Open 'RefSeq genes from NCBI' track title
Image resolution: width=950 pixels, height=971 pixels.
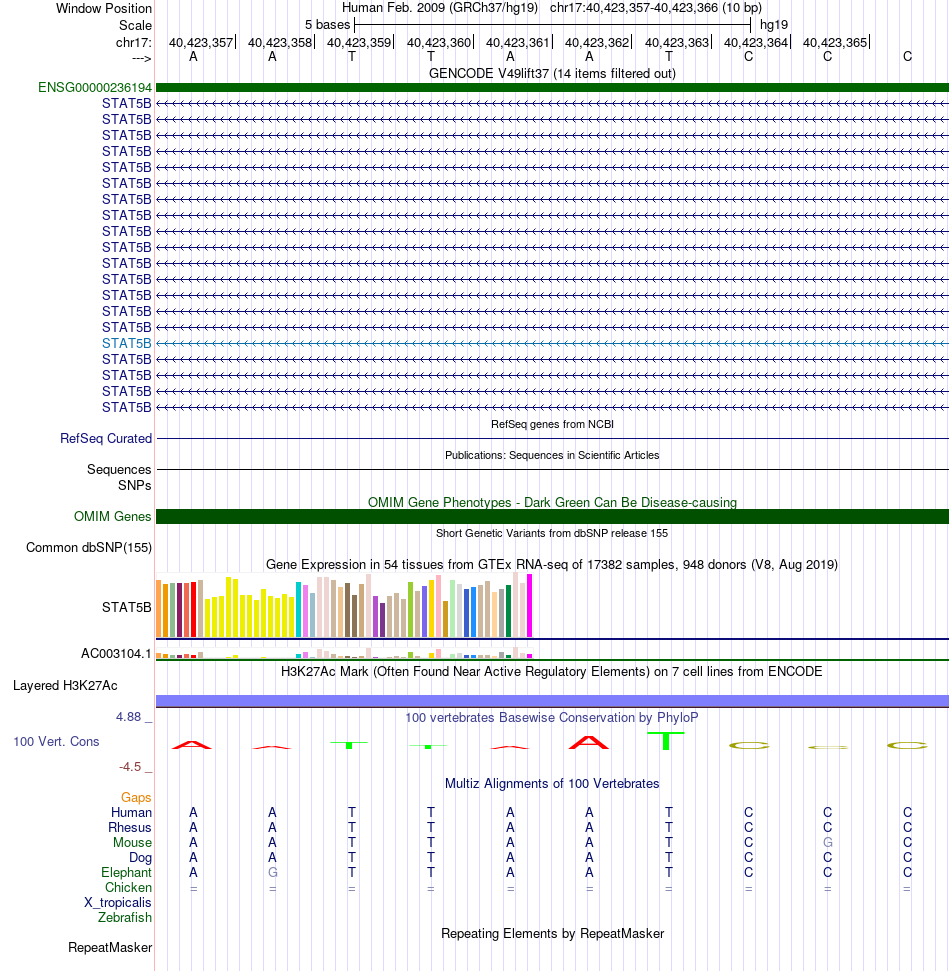[x=552, y=424]
